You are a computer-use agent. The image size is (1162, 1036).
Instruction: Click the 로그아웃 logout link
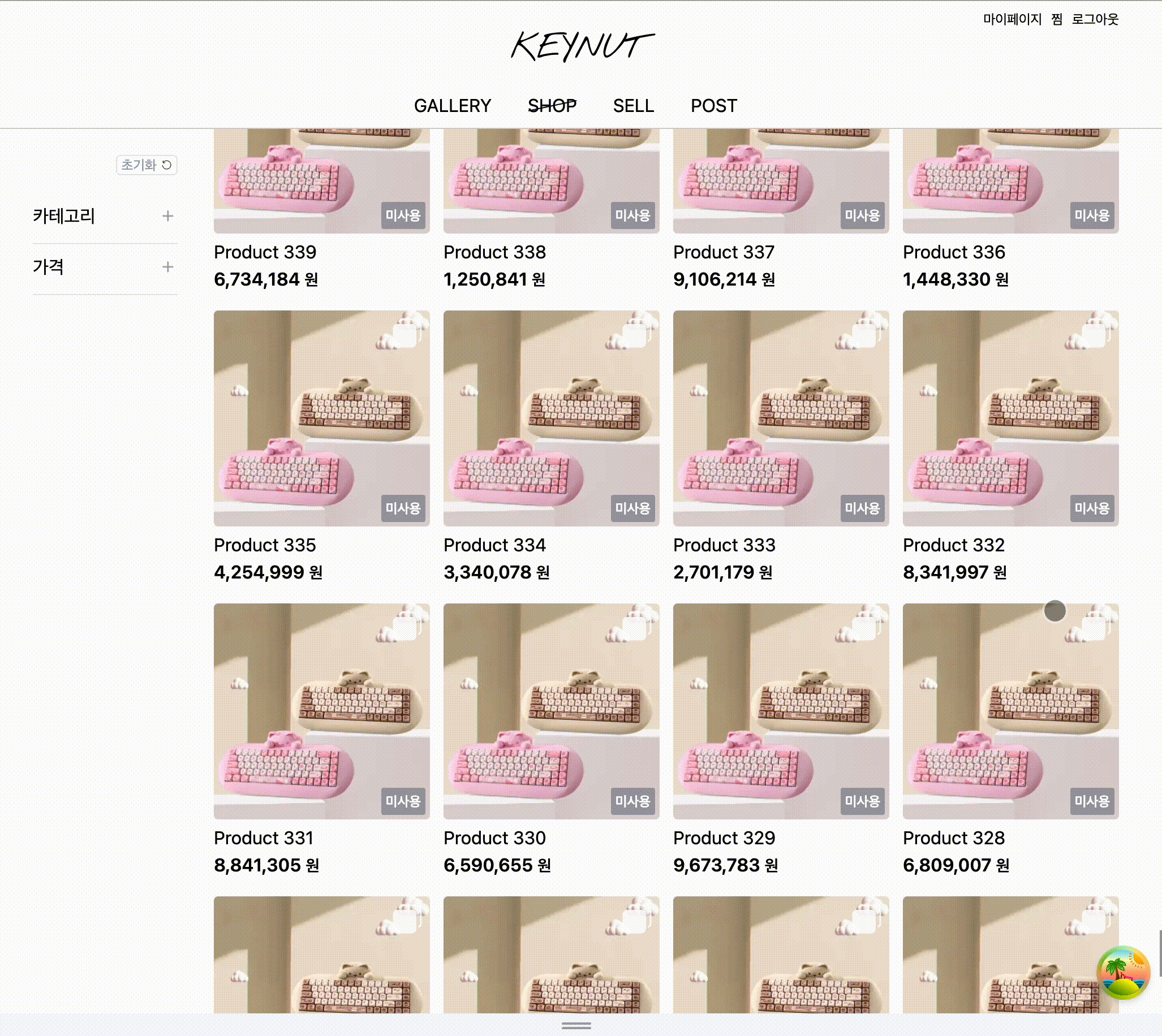tap(1095, 19)
